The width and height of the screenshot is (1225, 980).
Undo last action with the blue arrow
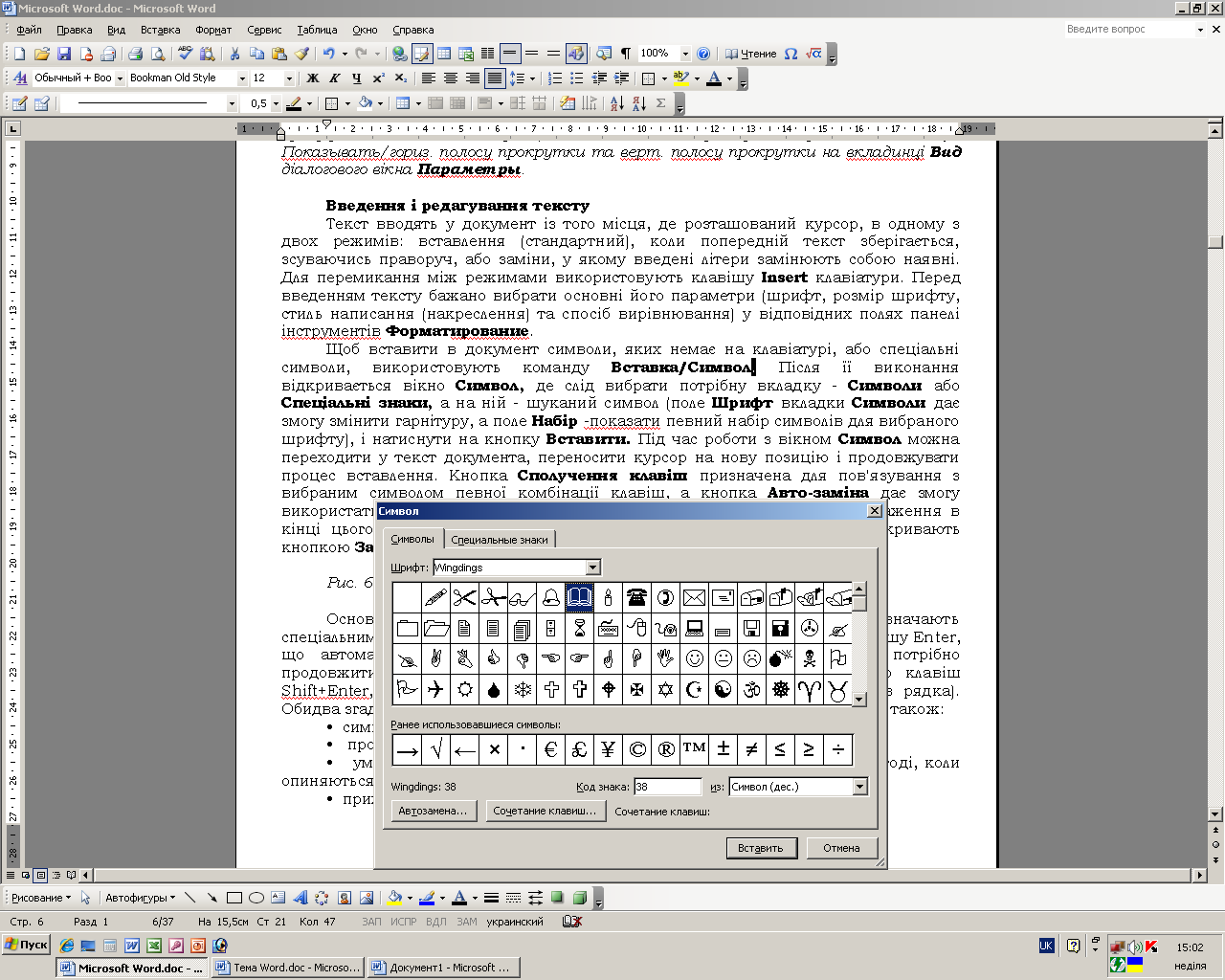pyautogui.click(x=329, y=54)
